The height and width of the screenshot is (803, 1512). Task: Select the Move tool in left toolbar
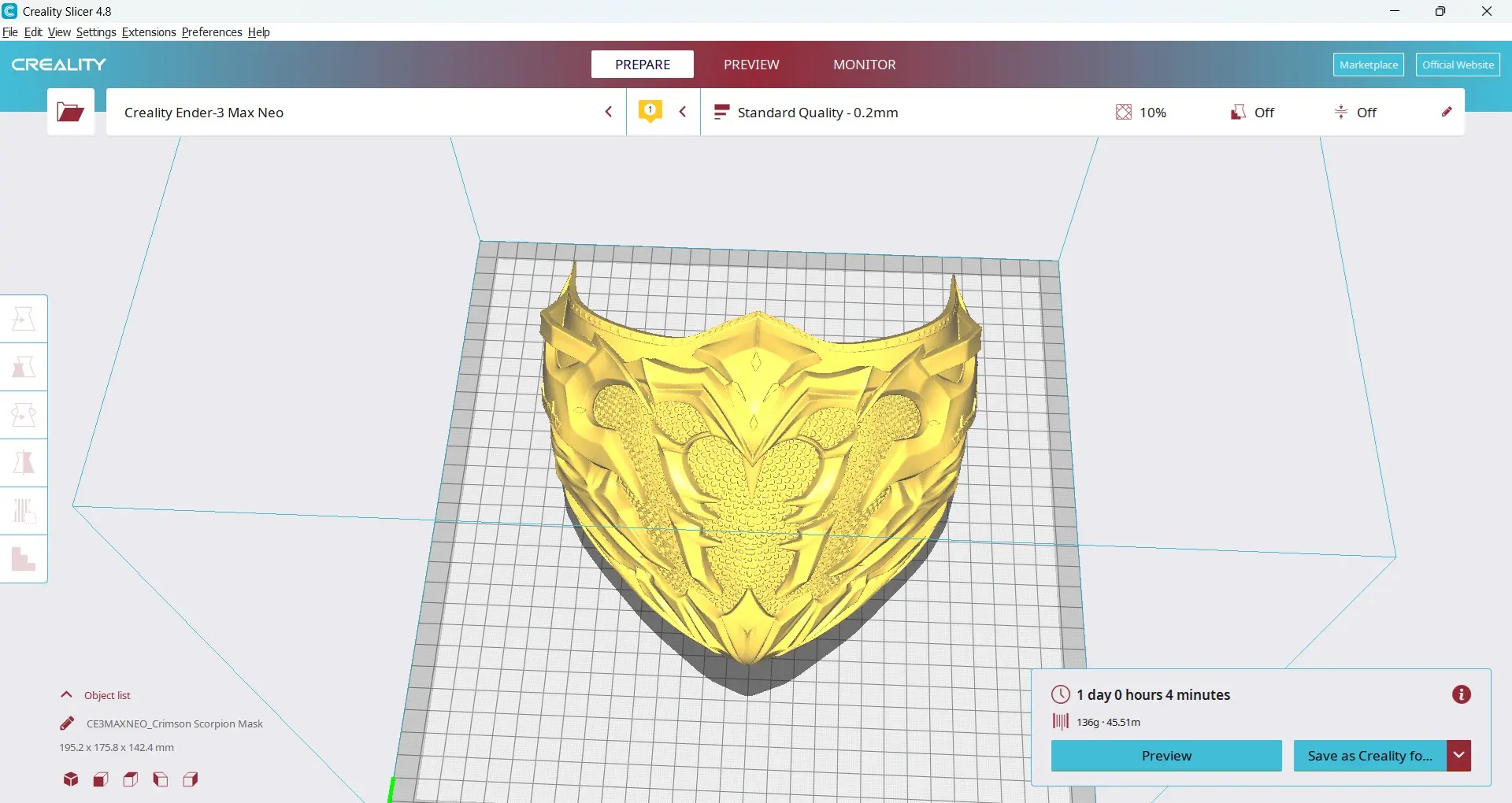(24, 319)
